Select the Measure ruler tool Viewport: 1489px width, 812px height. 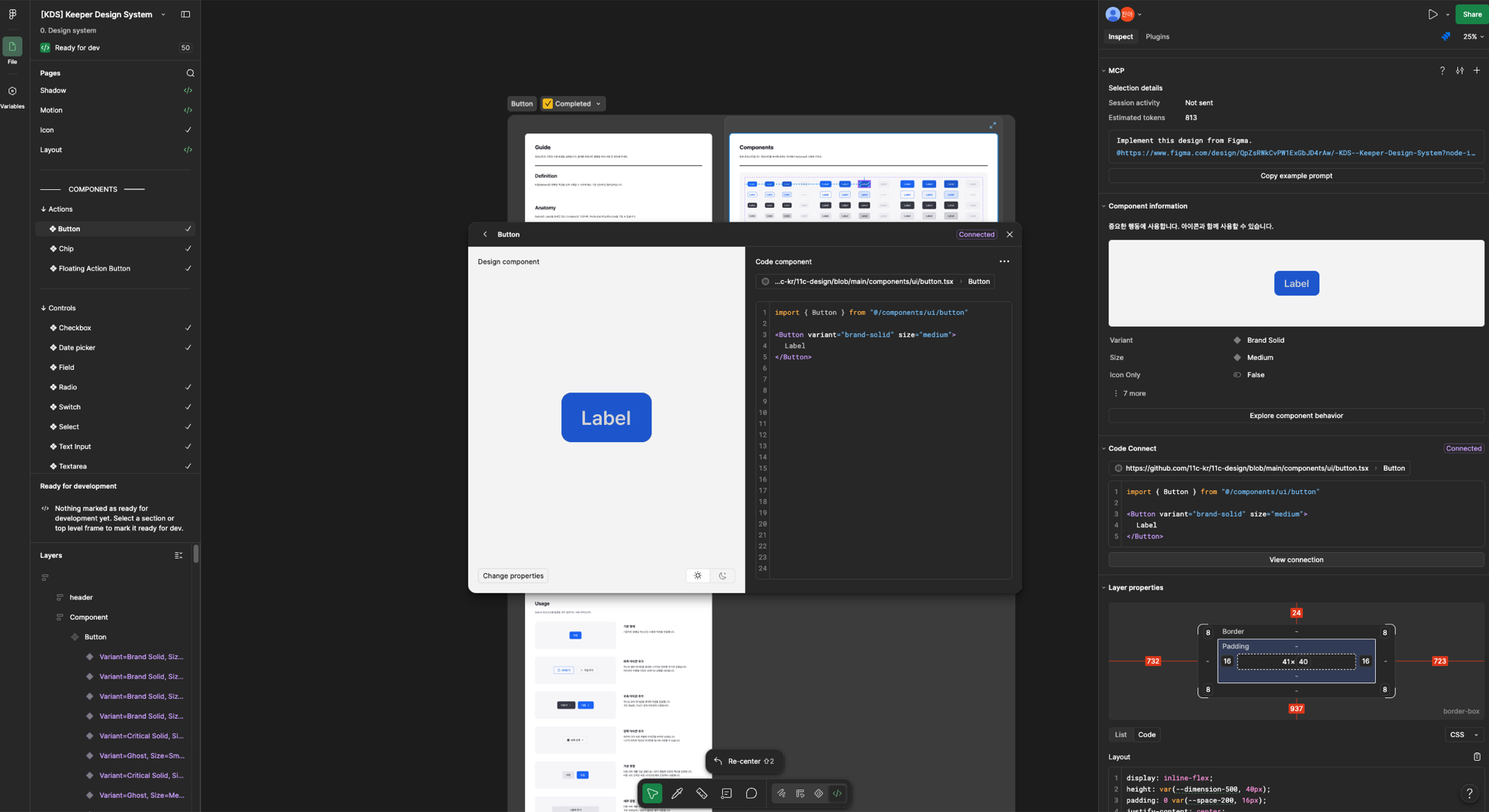click(702, 793)
